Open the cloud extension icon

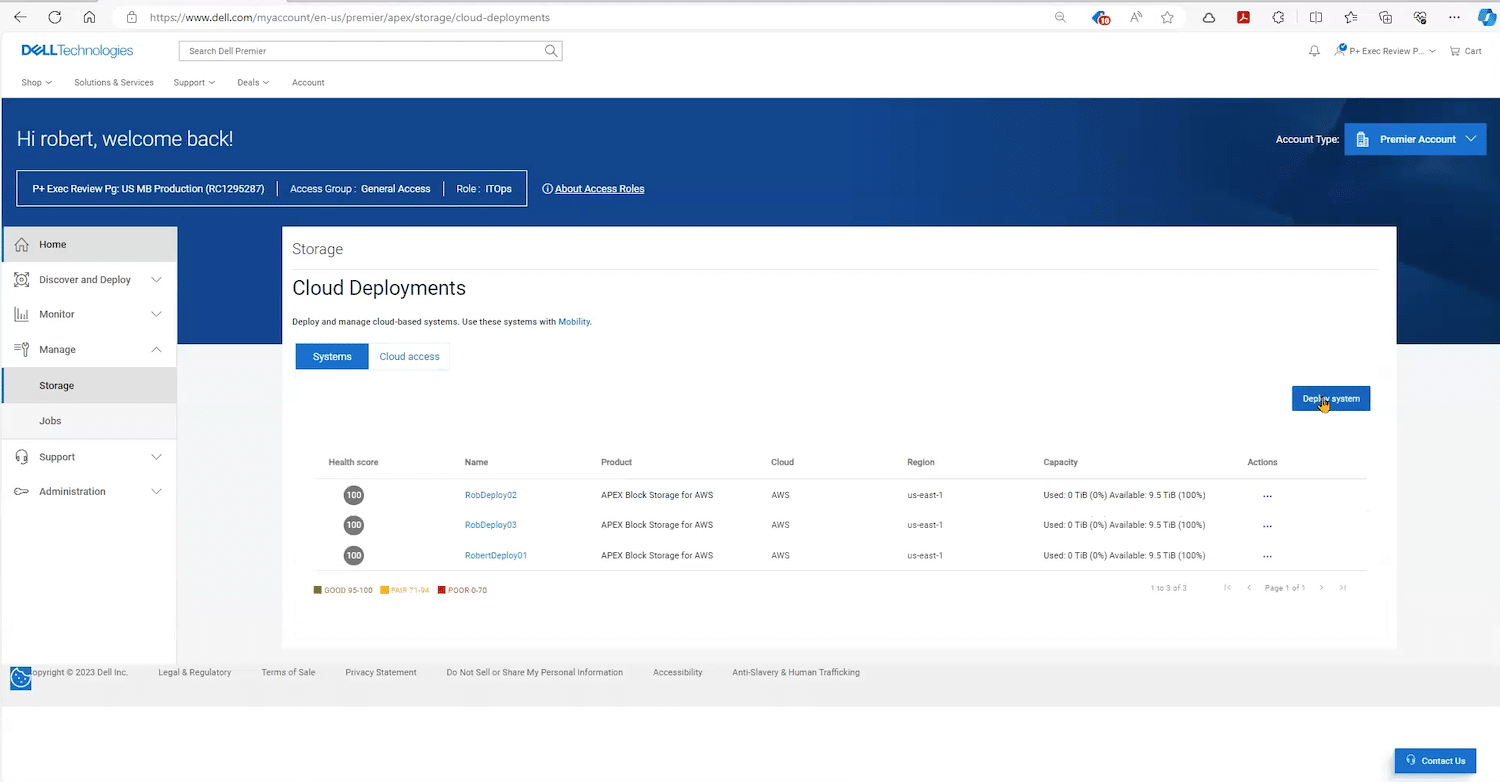[x=1209, y=17]
